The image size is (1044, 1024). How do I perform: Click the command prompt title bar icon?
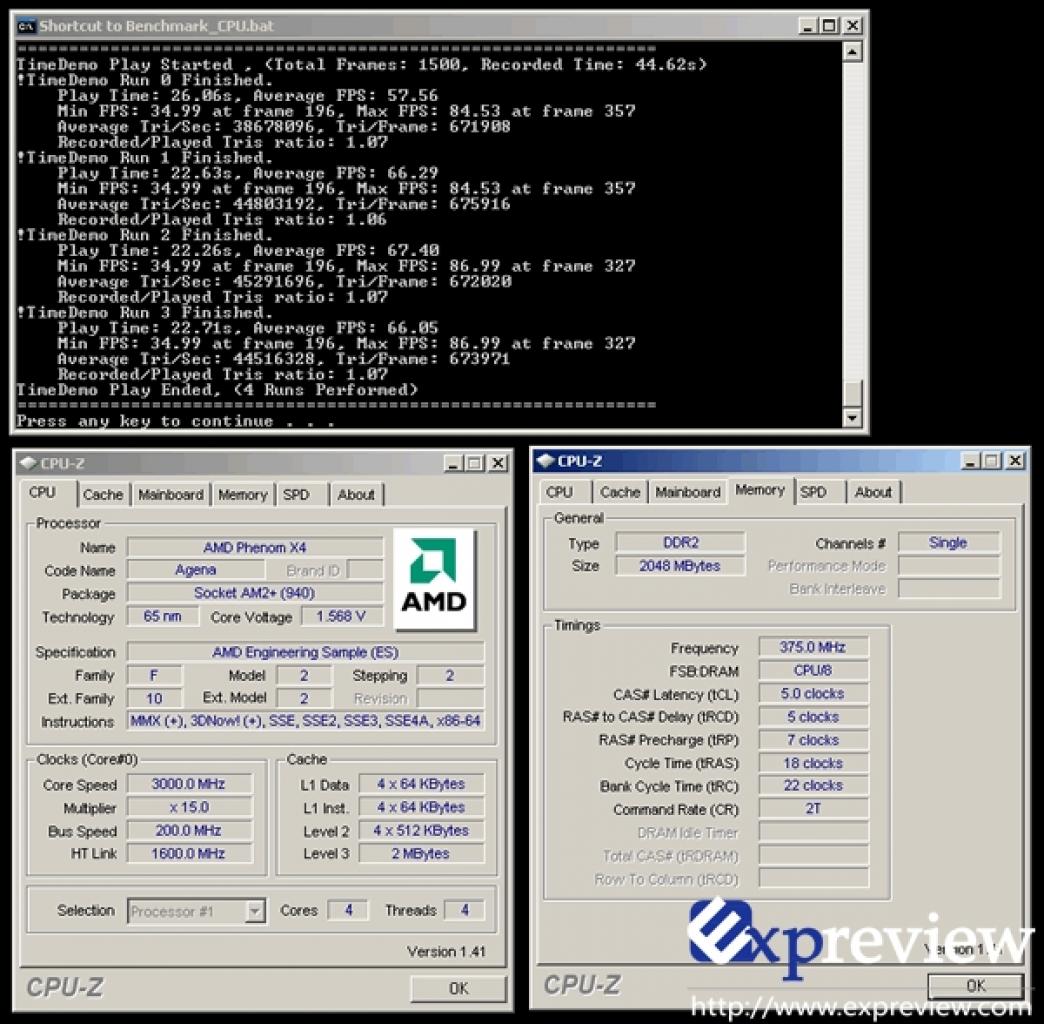tap(26, 26)
